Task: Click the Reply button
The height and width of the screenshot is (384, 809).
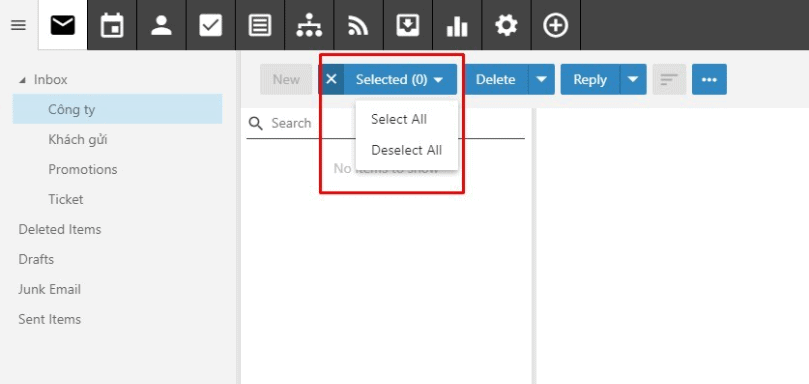Action: pyautogui.click(x=590, y=79)
